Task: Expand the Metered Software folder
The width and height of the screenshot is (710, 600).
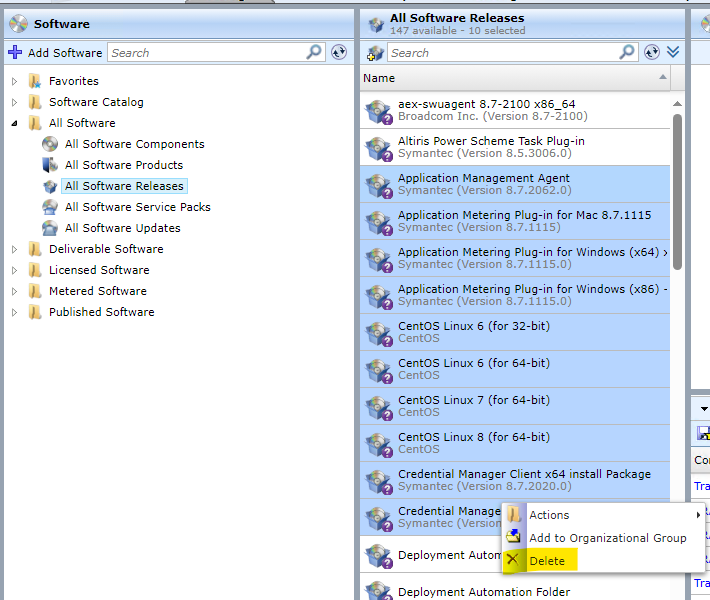Action: click(14, 291)
